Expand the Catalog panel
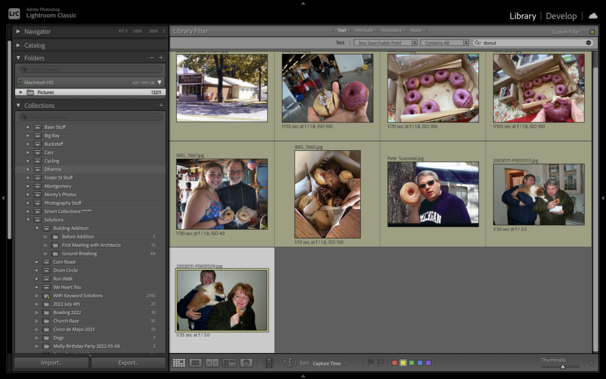Image resolution: width=606 pixels, height=379 pixels. tap(18, 45)
